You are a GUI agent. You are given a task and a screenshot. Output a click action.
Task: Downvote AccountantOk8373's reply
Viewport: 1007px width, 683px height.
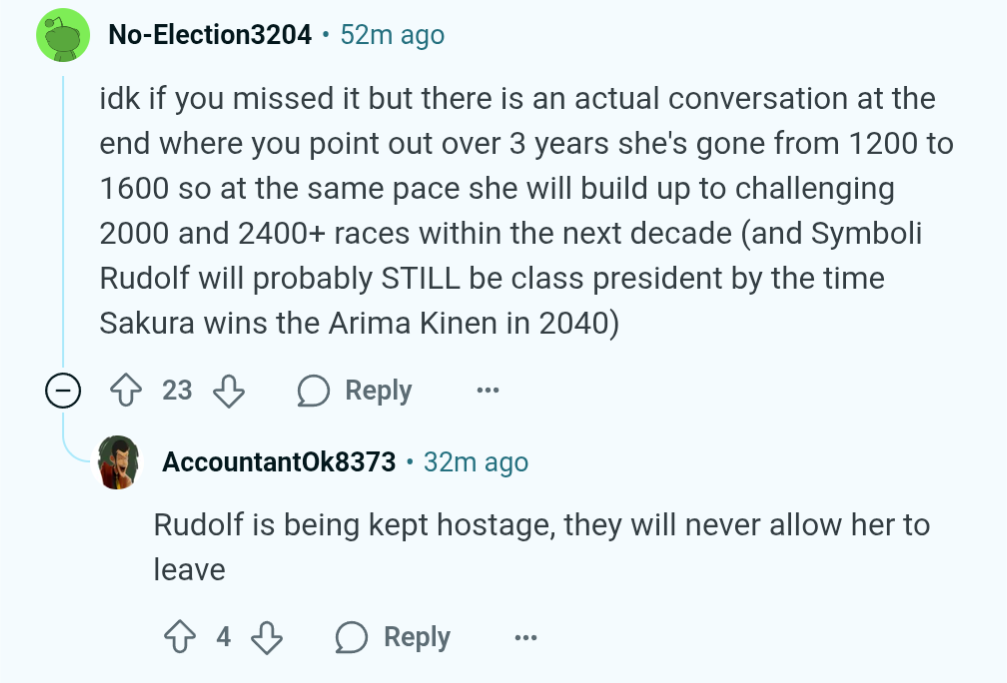coord(266,637)
